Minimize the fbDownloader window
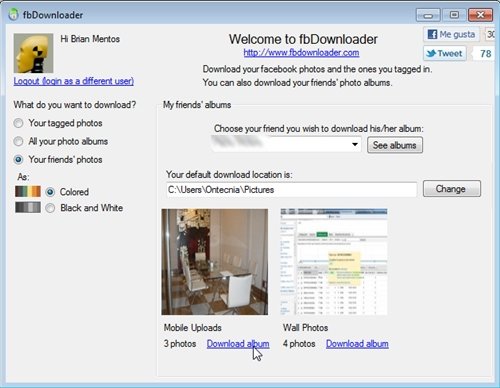Image resolution: width=500 pixels, height=388 pixels. 428,15
